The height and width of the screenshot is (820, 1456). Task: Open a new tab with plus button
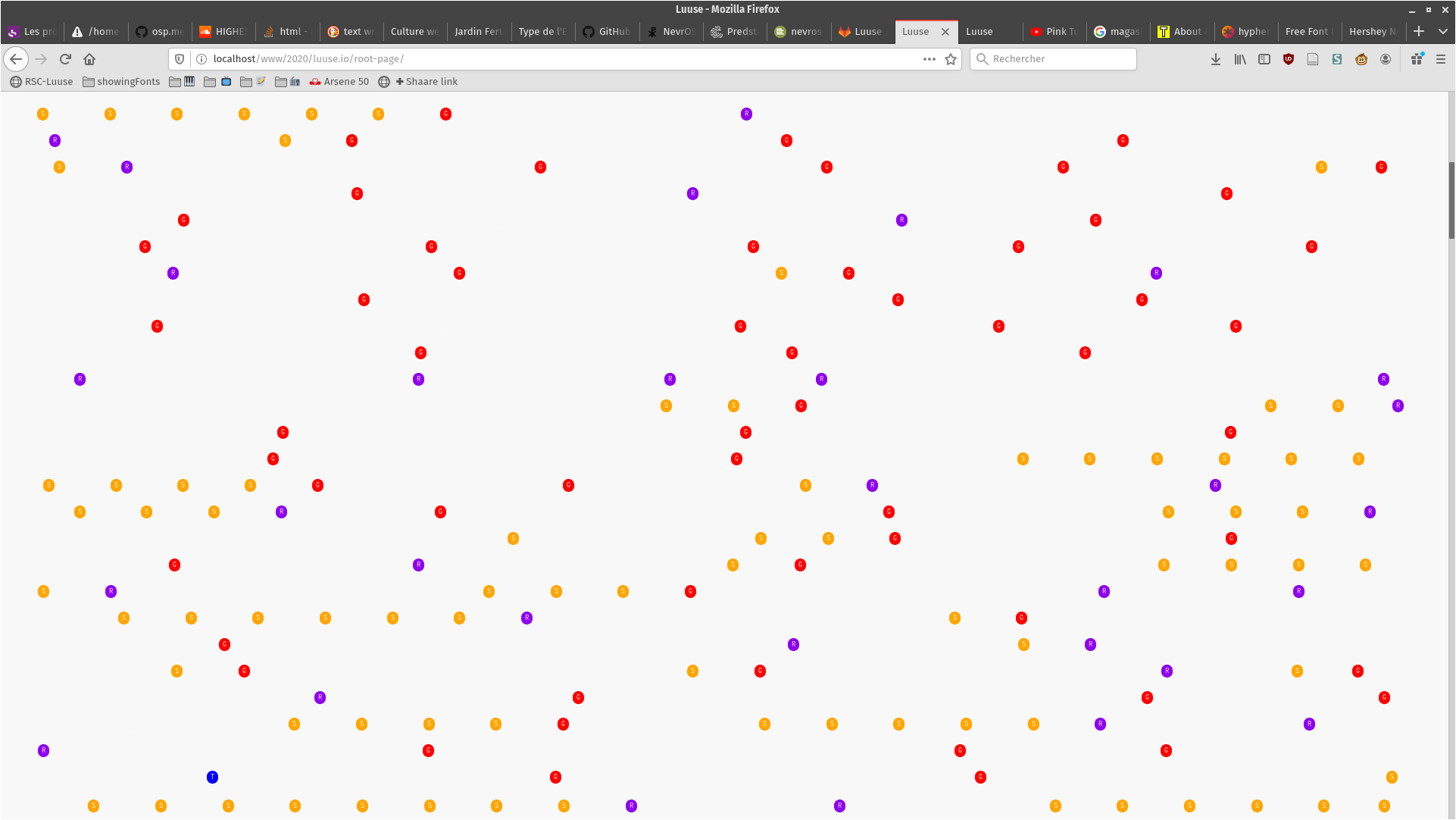point(1419,31)
